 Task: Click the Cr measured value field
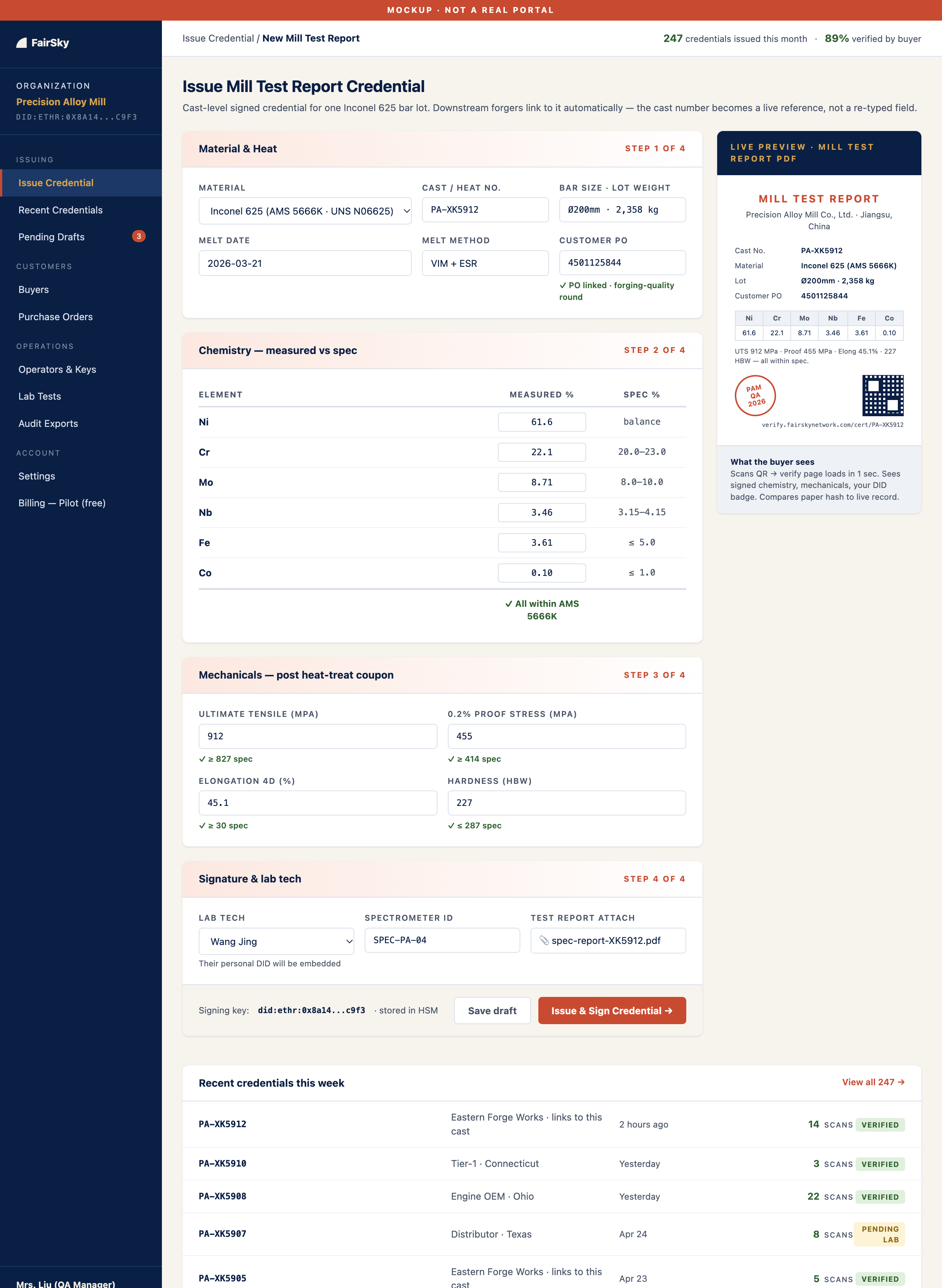tap(542, 452)
